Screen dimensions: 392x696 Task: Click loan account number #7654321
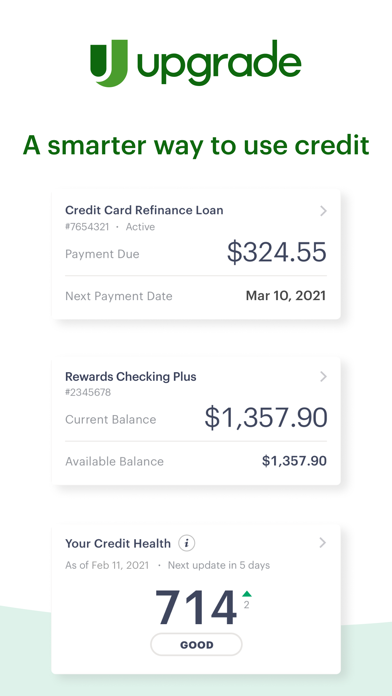87,227
